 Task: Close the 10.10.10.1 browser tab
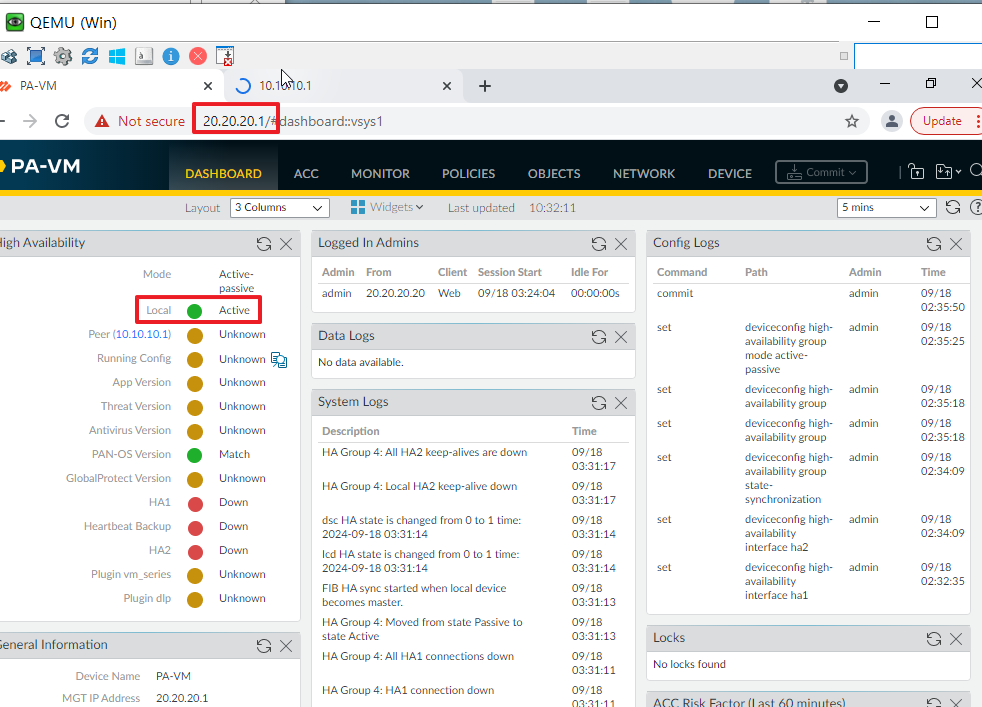(x=447, y=86)
